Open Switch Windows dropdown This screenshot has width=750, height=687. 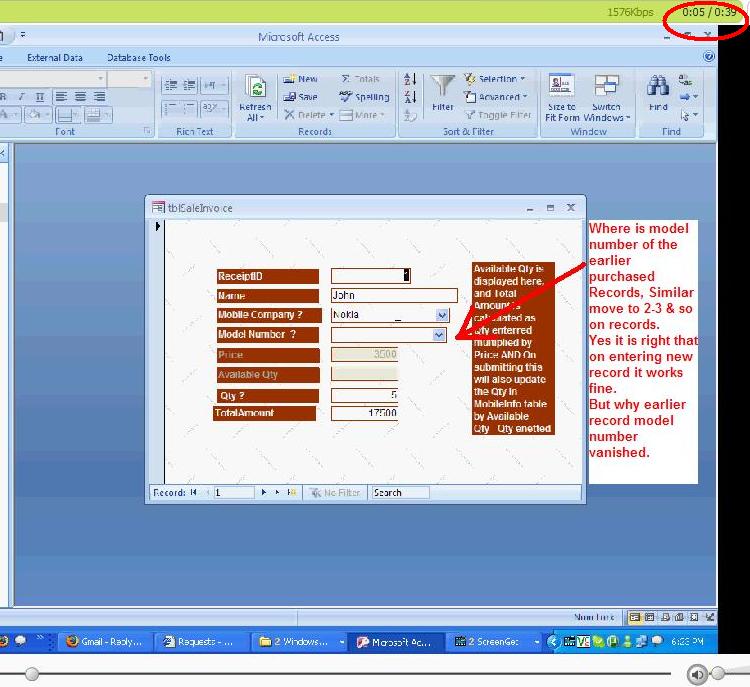pos(607,98)
